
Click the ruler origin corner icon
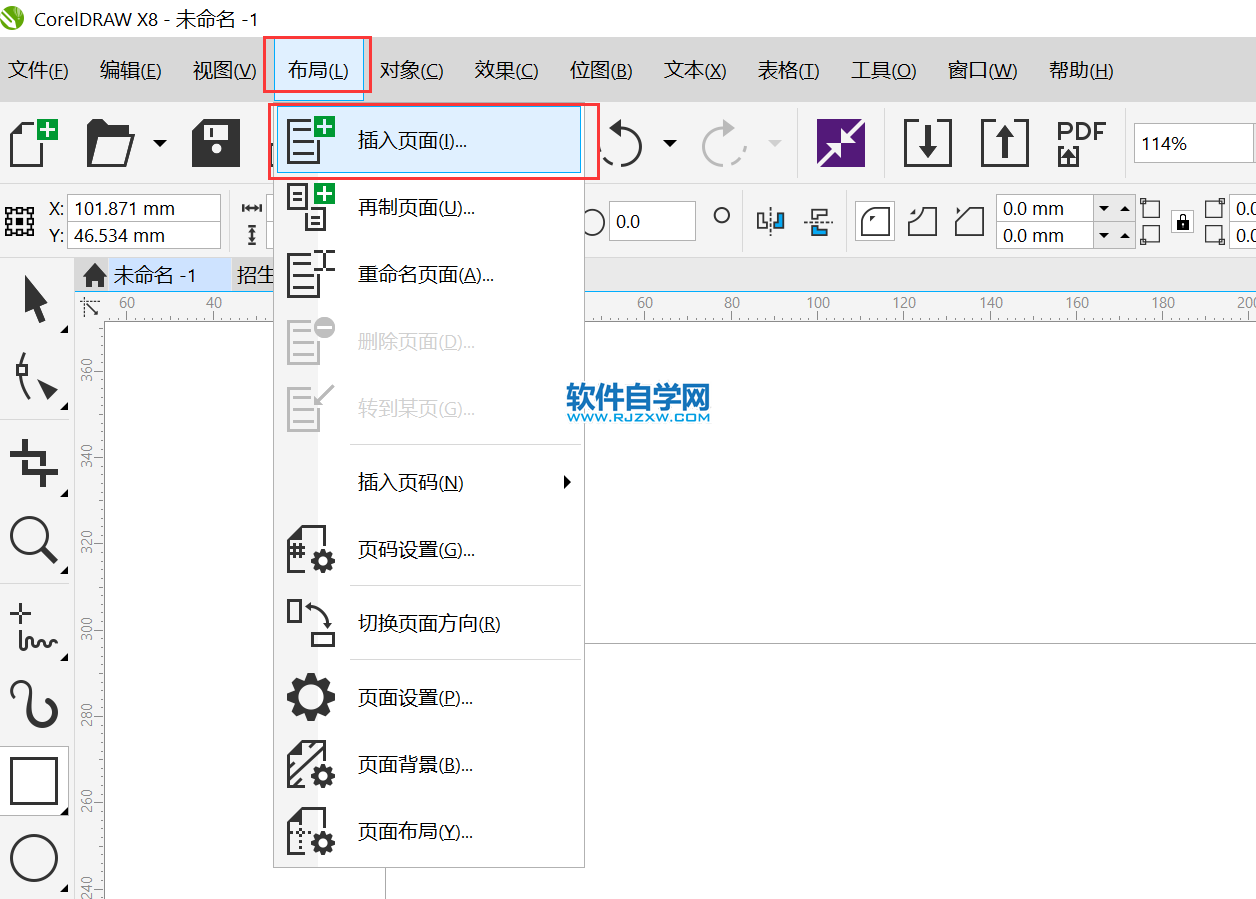click(91, 307)
